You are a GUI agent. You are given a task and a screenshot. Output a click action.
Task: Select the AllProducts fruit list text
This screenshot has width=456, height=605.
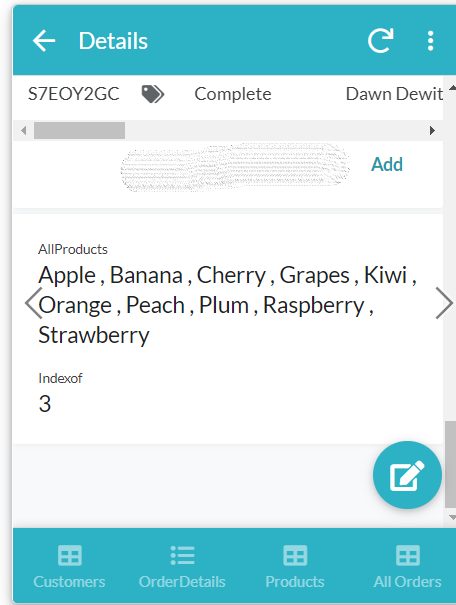[228, 305]
